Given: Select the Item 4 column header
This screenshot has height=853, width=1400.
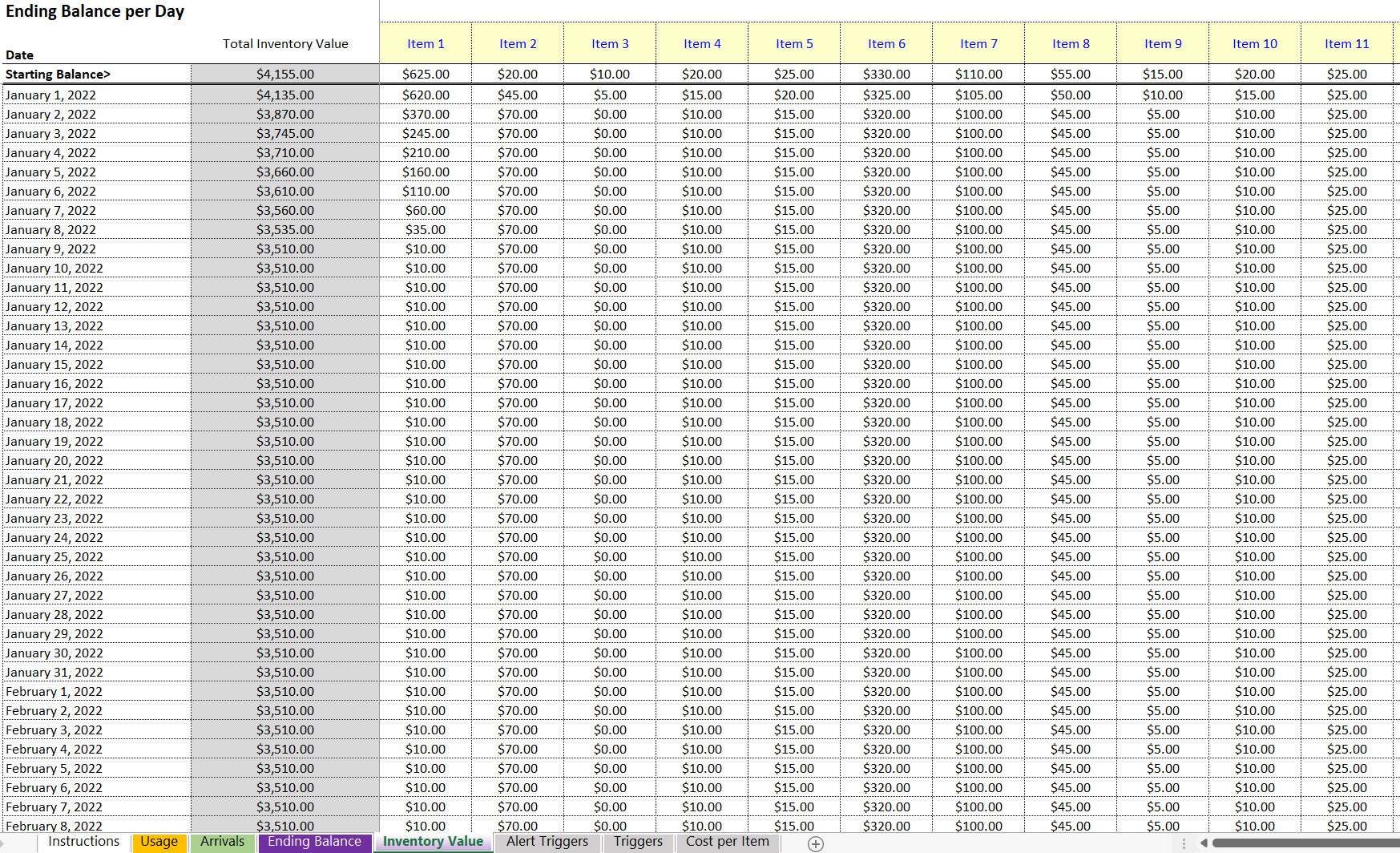Looking at the screenshot, I should click(x=702, y=43).
